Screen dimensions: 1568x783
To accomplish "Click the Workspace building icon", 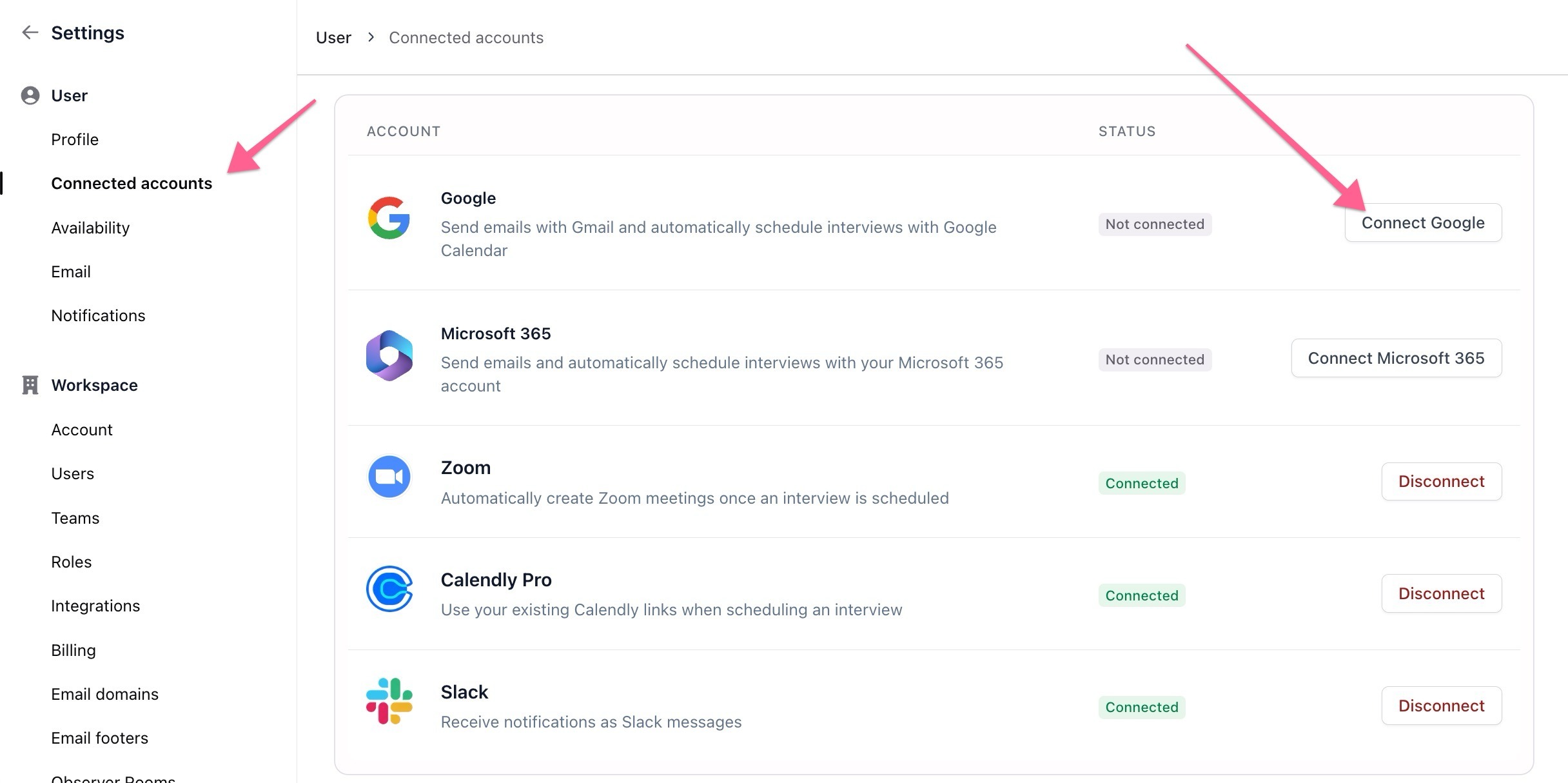I will [x=30, y=385].
